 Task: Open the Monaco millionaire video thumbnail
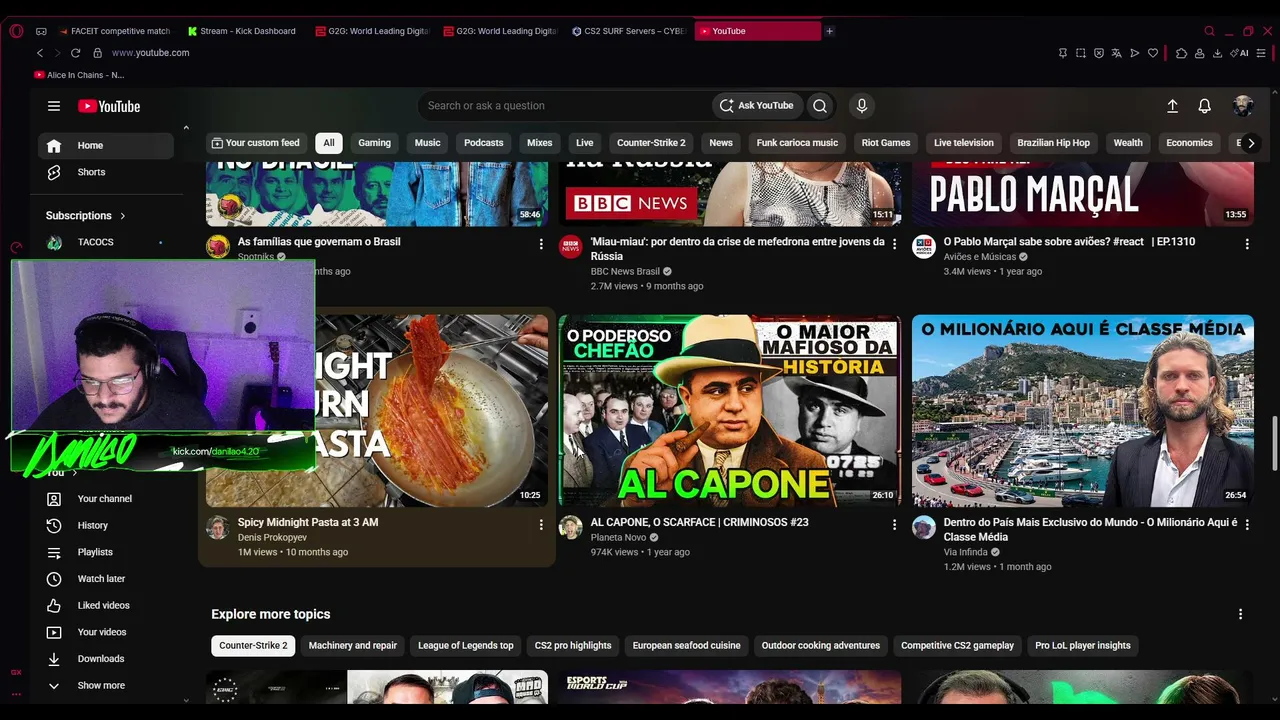coord(1083,411)
